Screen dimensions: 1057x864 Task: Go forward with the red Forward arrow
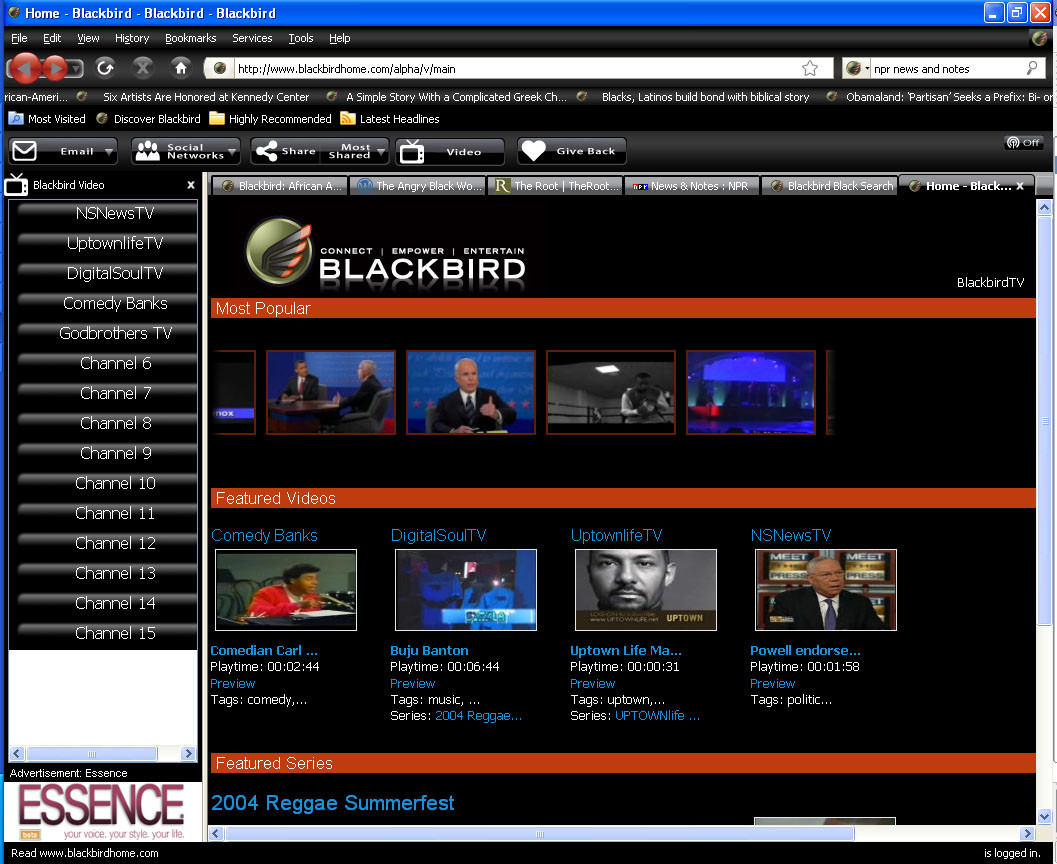(x=55, y=68)
